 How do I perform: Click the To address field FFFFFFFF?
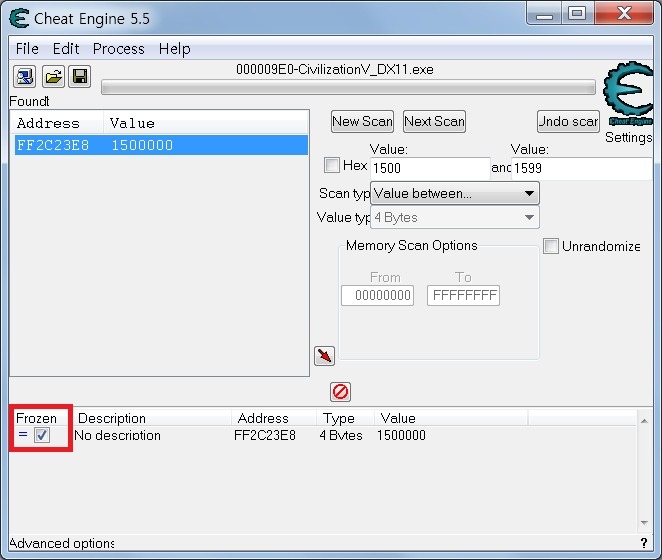464,295
